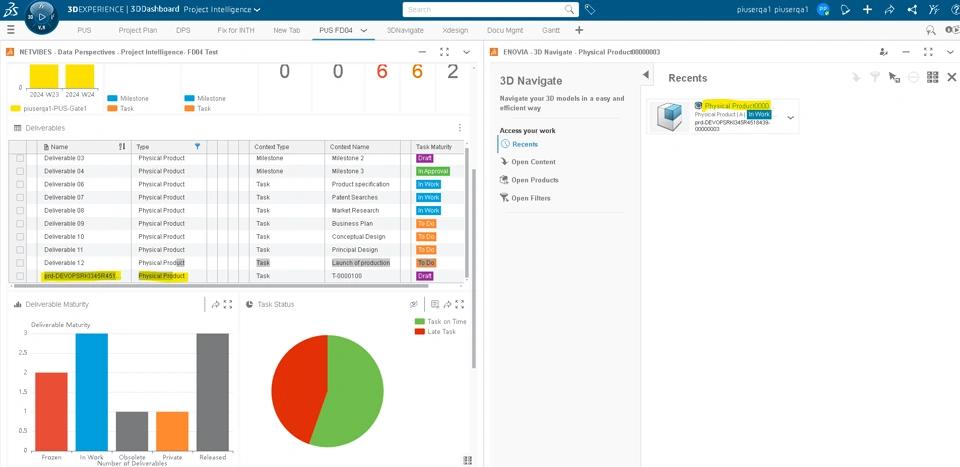Switch to the Gantt tab
This screenshot has width=960, height=467.
click(x=550, y=30)
